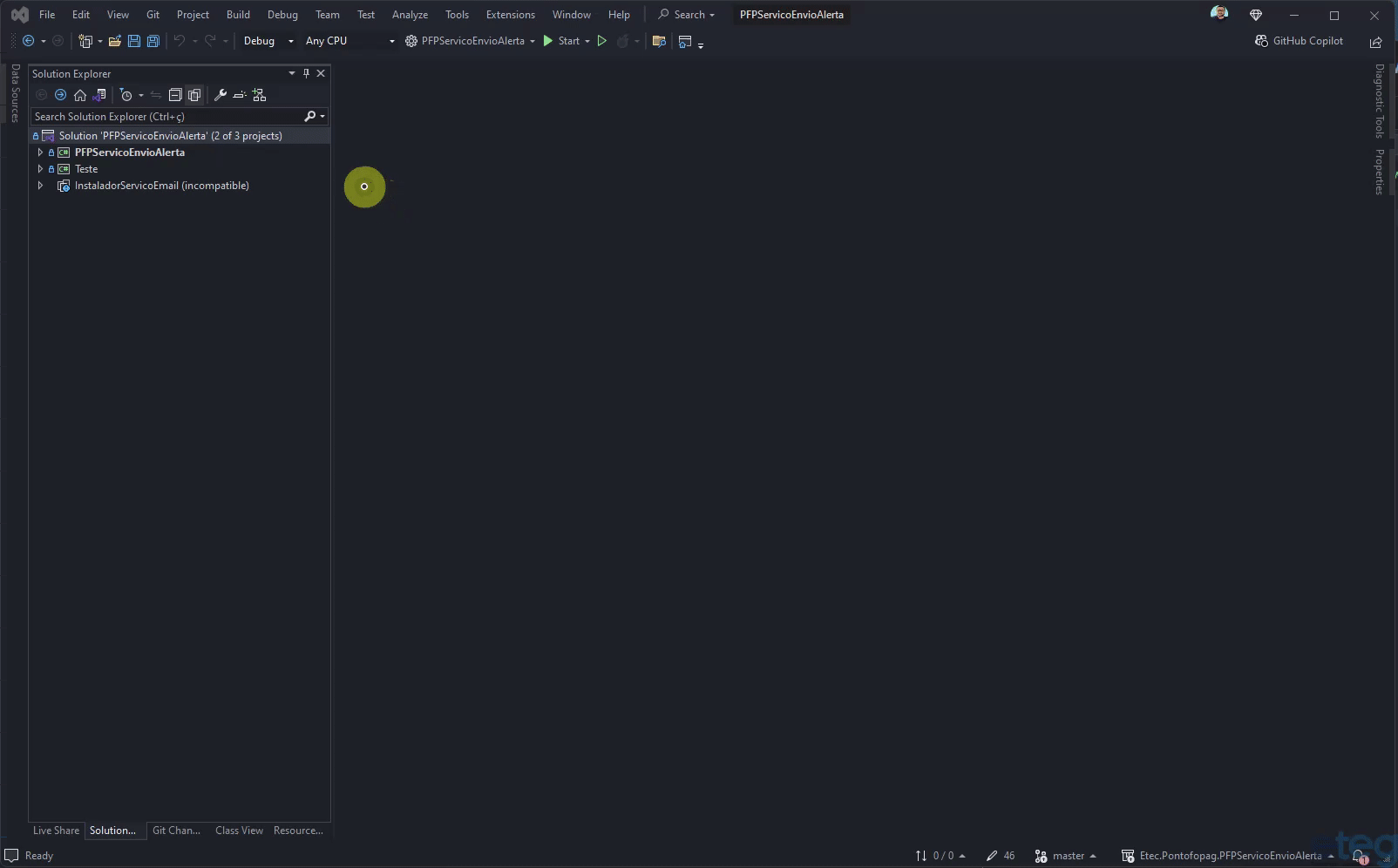Screen dimensions: 1398x868
Task: Open the New Project toolbar icon
Action: tap(85, 41)
